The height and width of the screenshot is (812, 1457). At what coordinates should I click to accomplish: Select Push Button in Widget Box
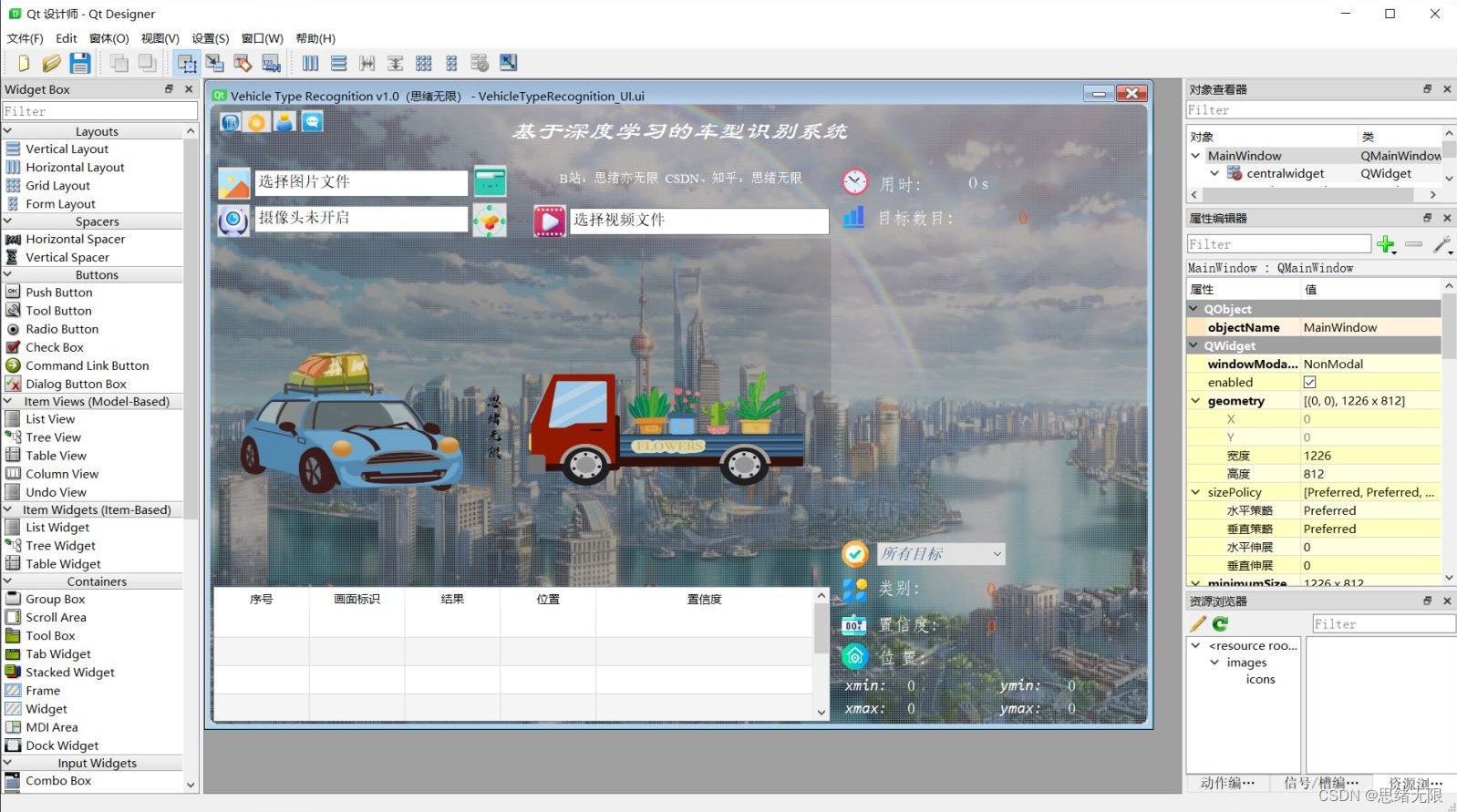click(x=59, y=293)
